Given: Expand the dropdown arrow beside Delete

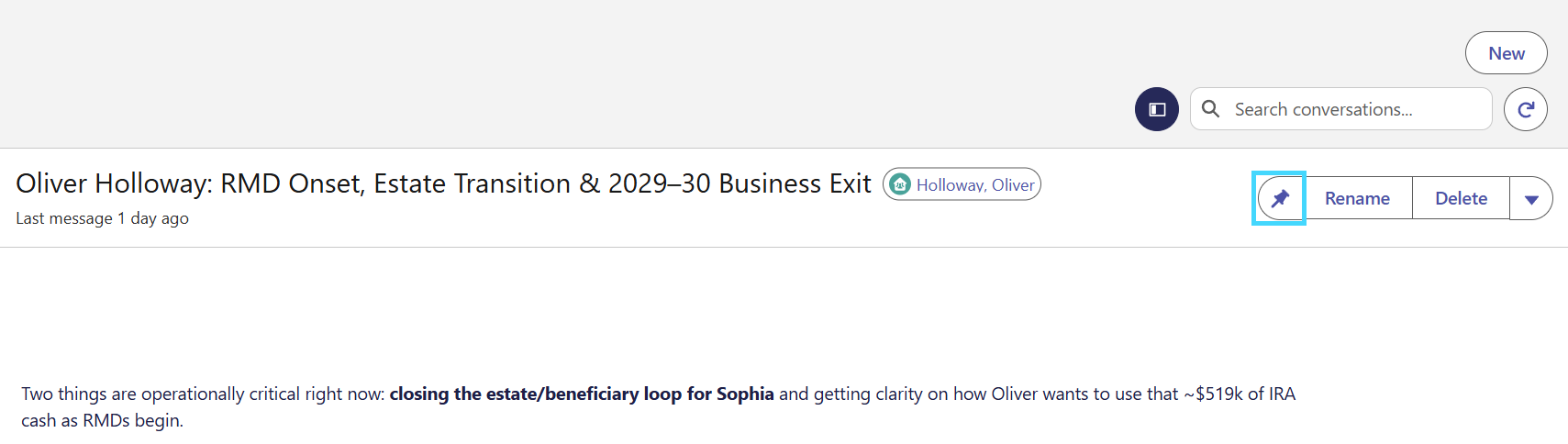Looking at the screenshot, I should pyautogui.click(x=1531, y=198).
